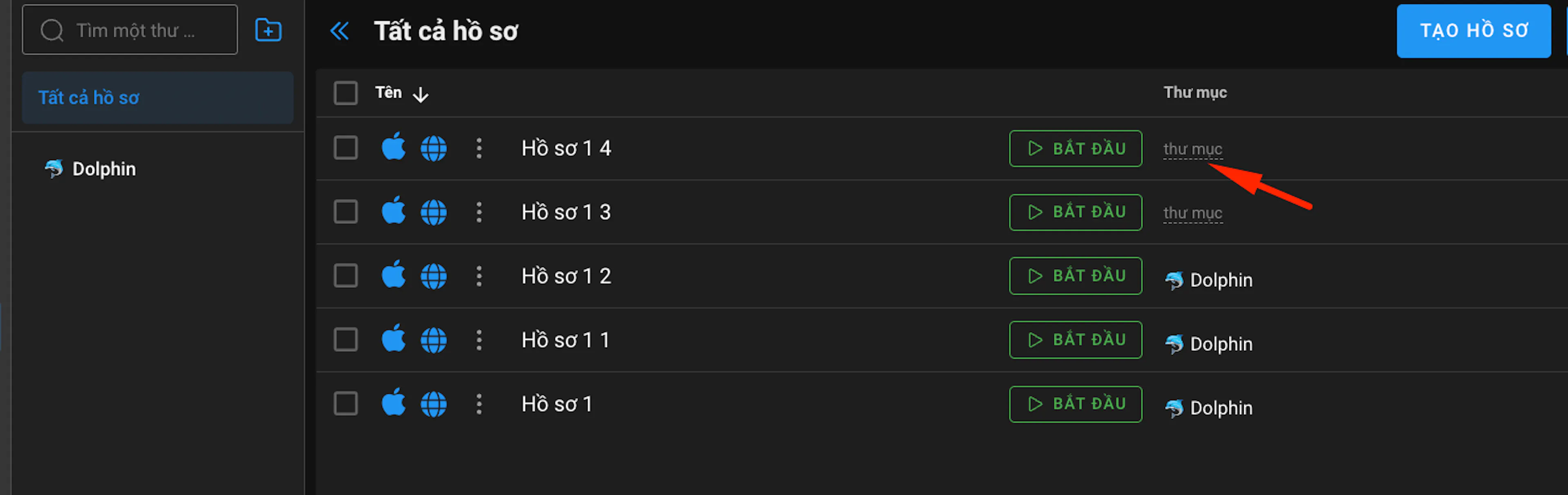
Task: Click the Apple icon in Hồ sơ 1 2 row
Action: [x=394, y=274]
